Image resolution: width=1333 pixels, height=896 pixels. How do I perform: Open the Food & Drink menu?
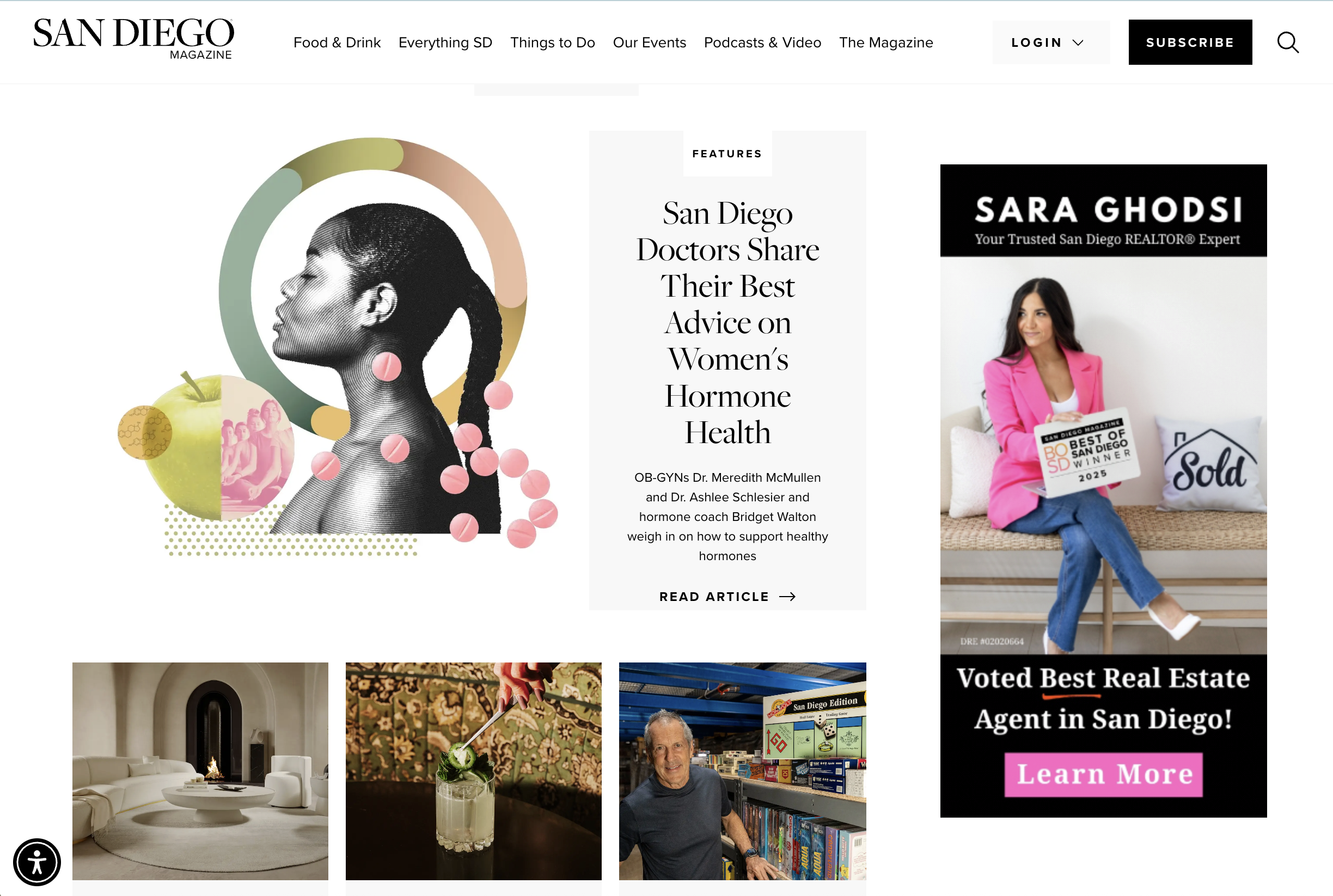337,42
